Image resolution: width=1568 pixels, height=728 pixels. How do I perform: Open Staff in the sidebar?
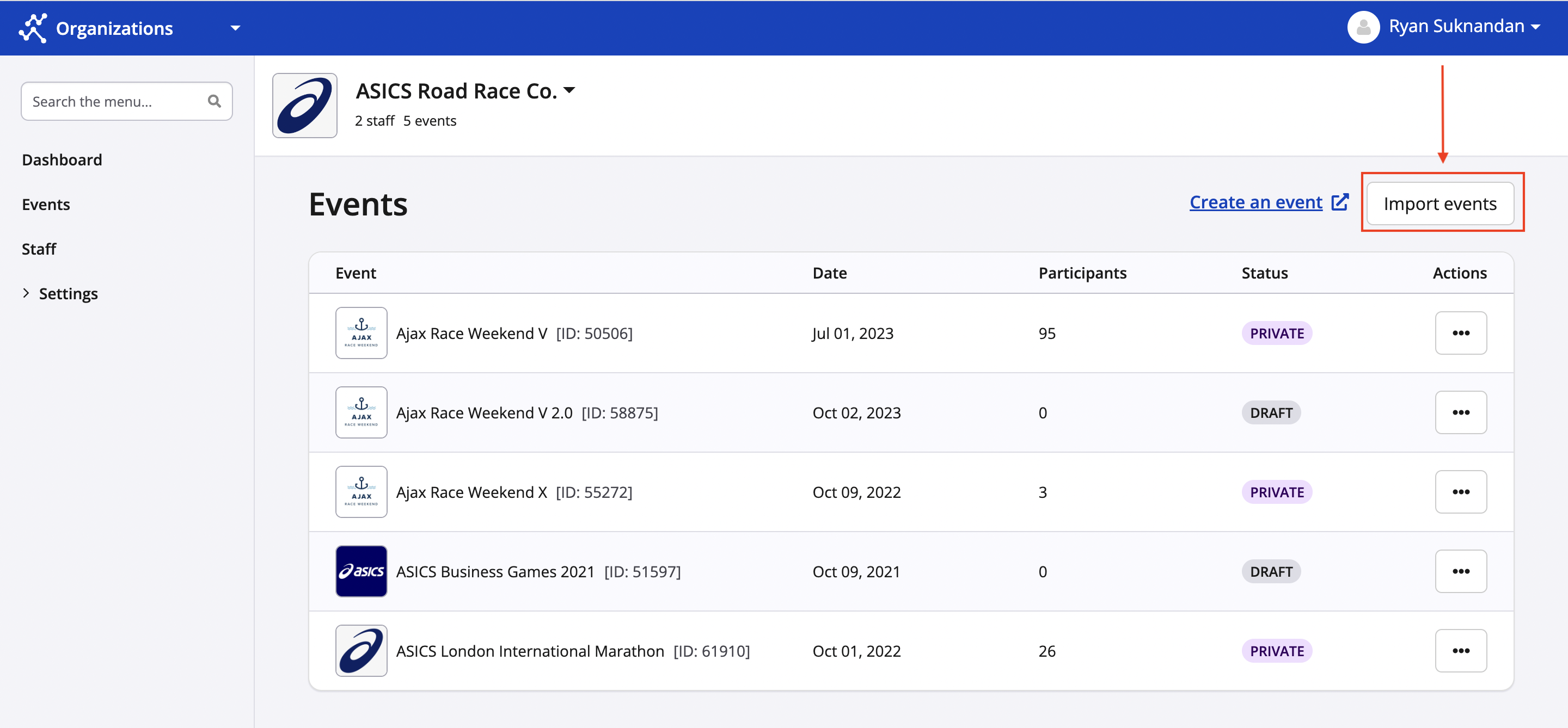point(39,249)
